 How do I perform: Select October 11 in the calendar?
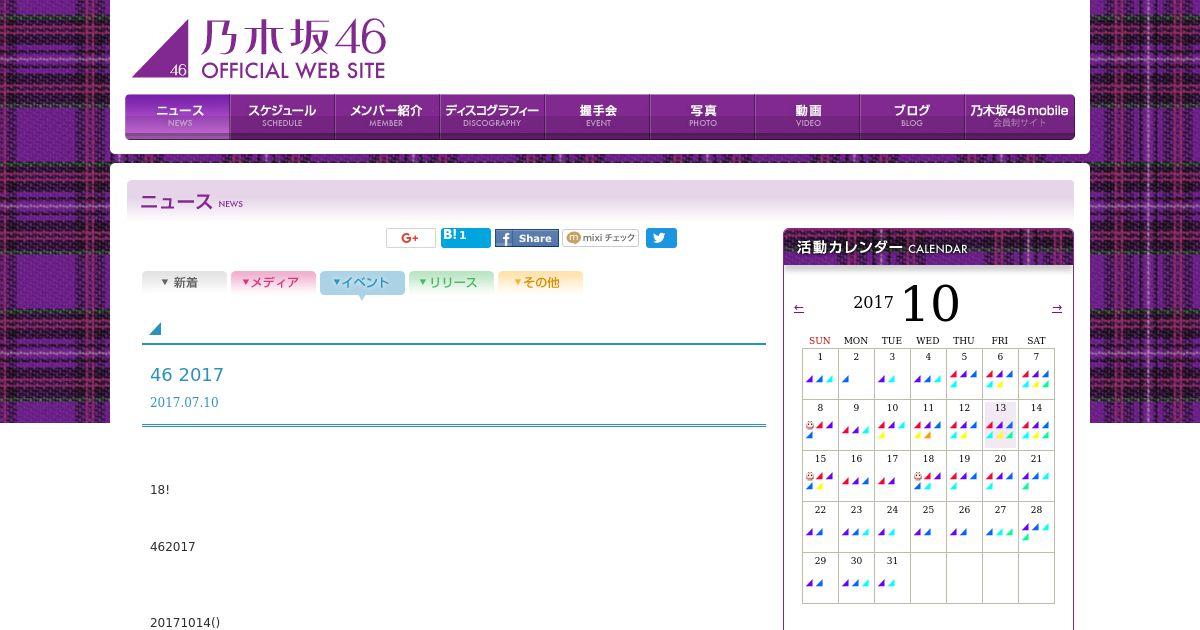tap(928, 424)
